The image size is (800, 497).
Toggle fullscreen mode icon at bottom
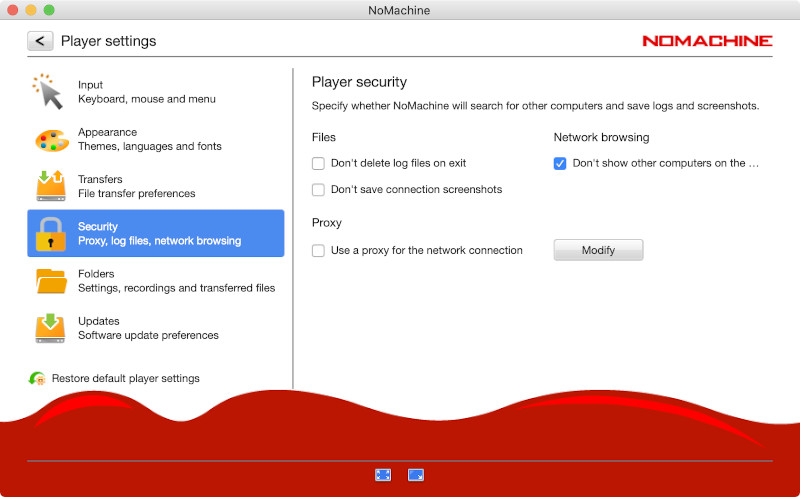(383, 475)
